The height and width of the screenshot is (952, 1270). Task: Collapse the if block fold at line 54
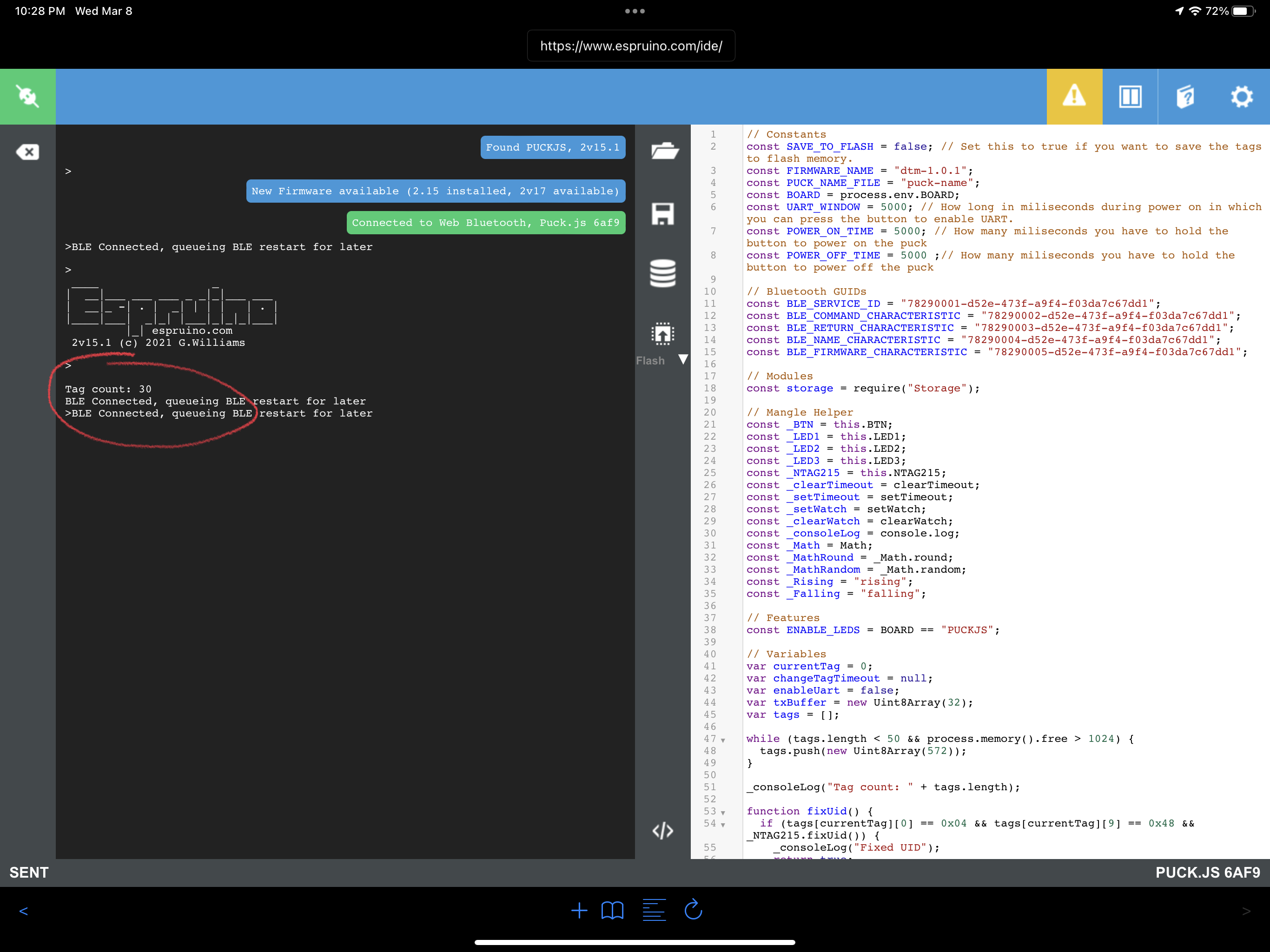723,825
